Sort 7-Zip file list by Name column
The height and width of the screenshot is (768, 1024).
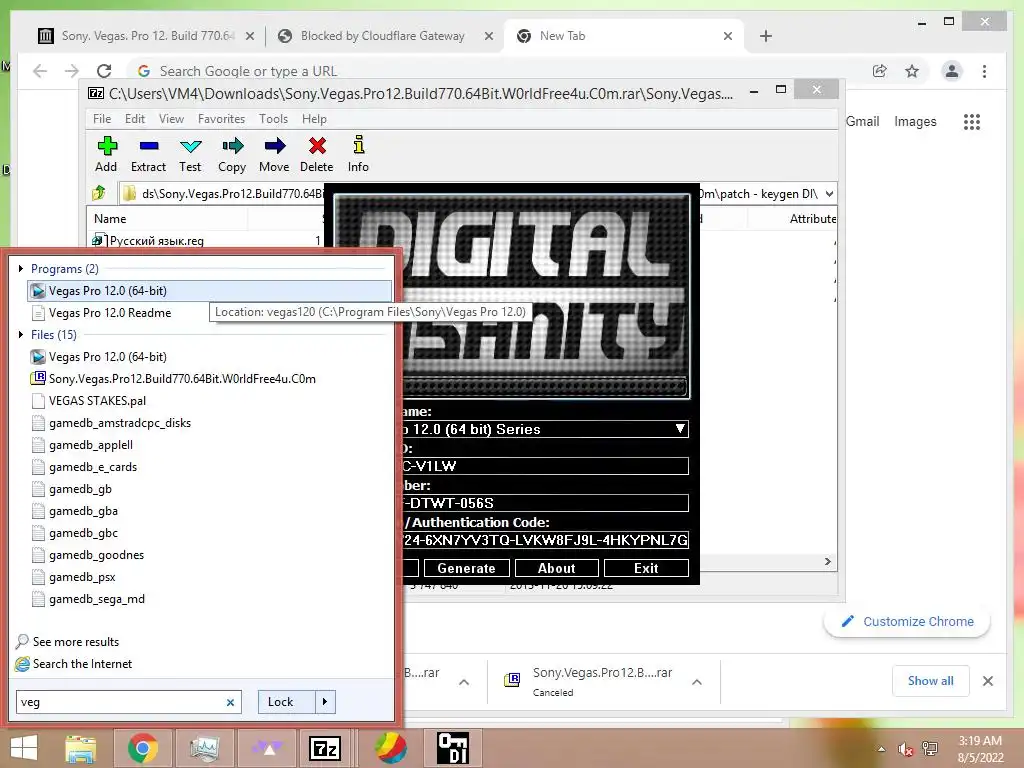coord(110,219)
